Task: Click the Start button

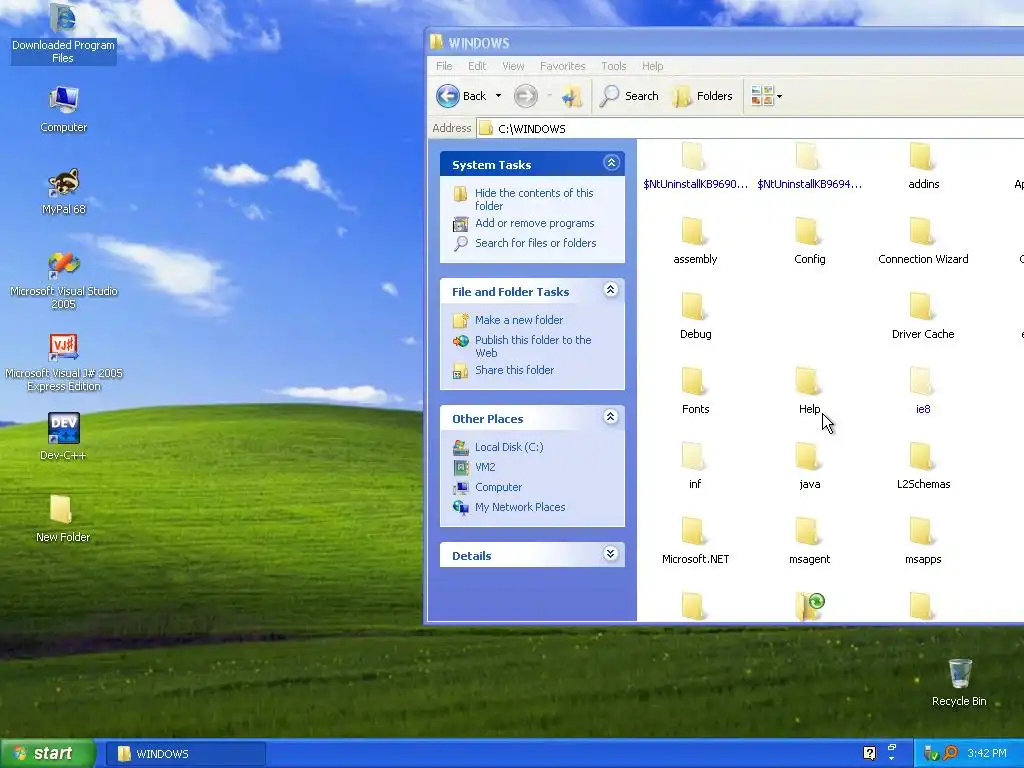Action: [48, 753]
